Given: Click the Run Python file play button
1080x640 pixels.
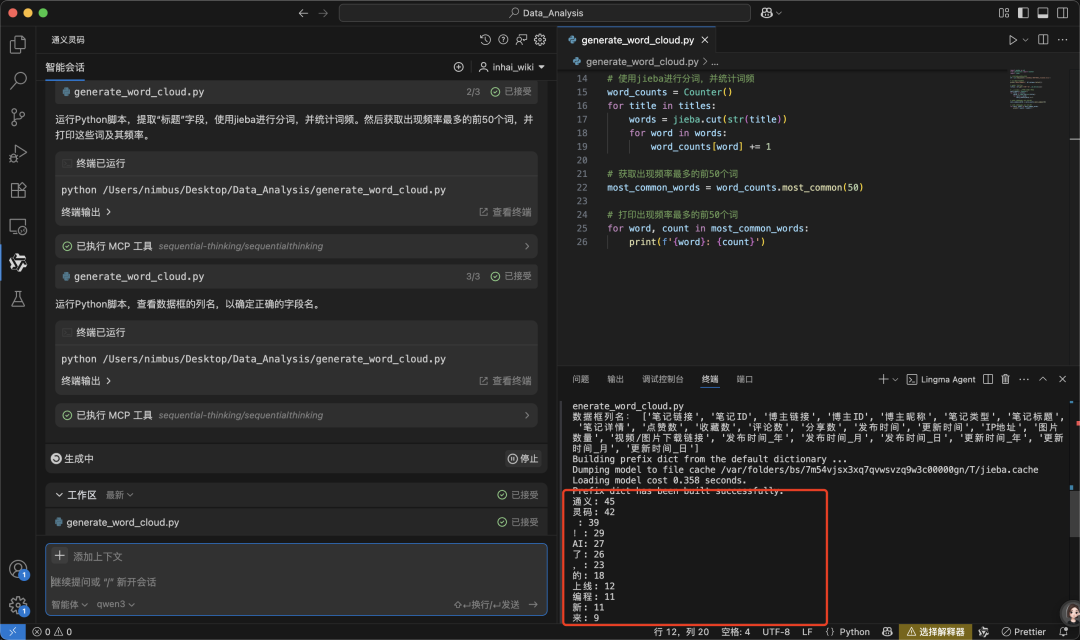Looking at the screenshot, I should [x=1012, y=40].
